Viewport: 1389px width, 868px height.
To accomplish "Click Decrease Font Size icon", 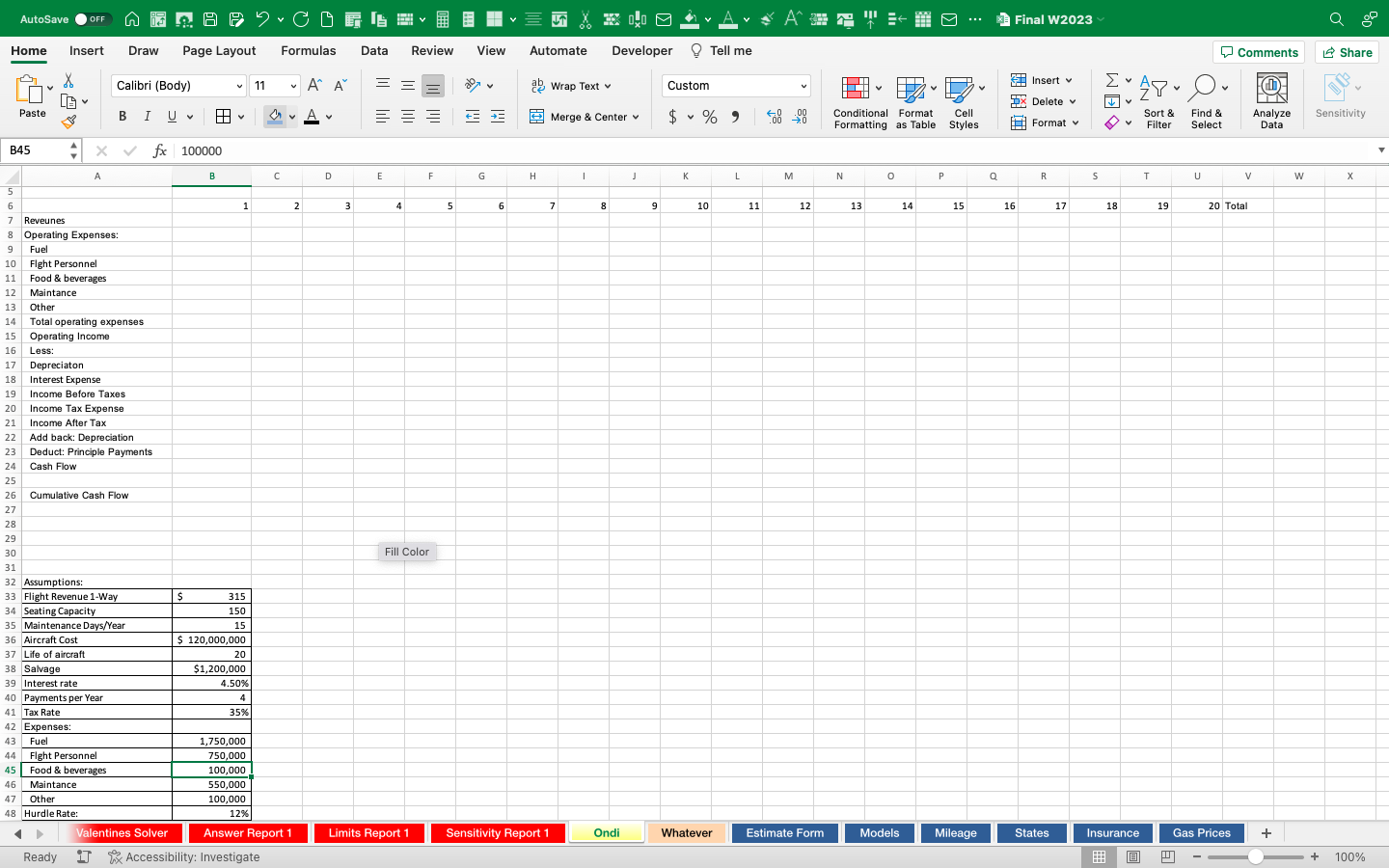I will pyautogui.click(x=340, y=86).
